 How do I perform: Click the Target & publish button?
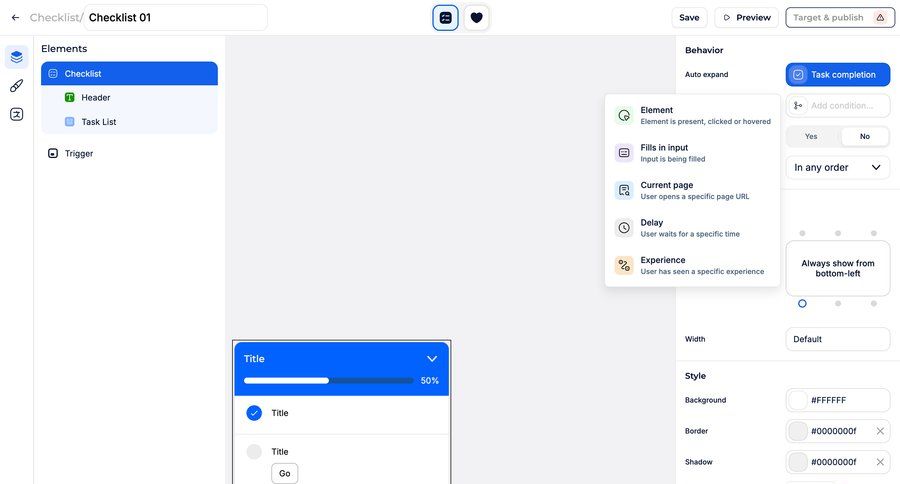click(x=839, y=18)
